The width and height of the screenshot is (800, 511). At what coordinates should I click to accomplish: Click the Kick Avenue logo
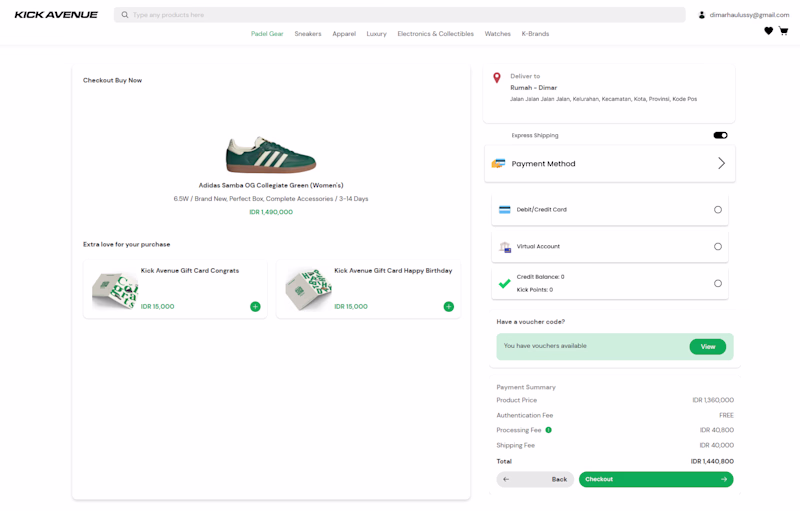56,15
